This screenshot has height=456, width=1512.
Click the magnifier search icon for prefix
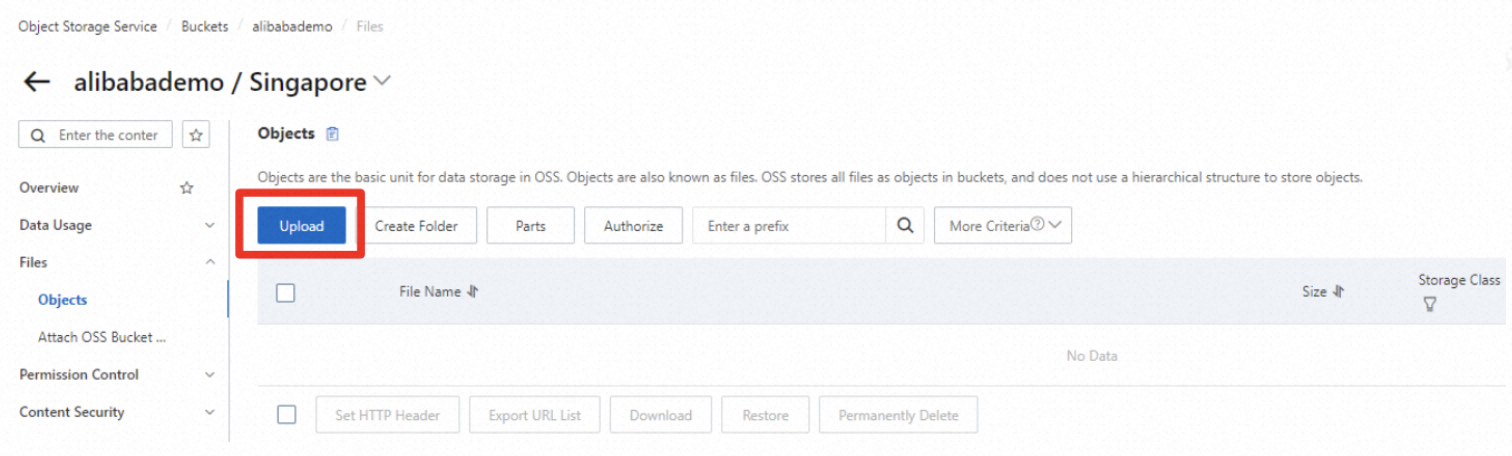click(905, 226)
